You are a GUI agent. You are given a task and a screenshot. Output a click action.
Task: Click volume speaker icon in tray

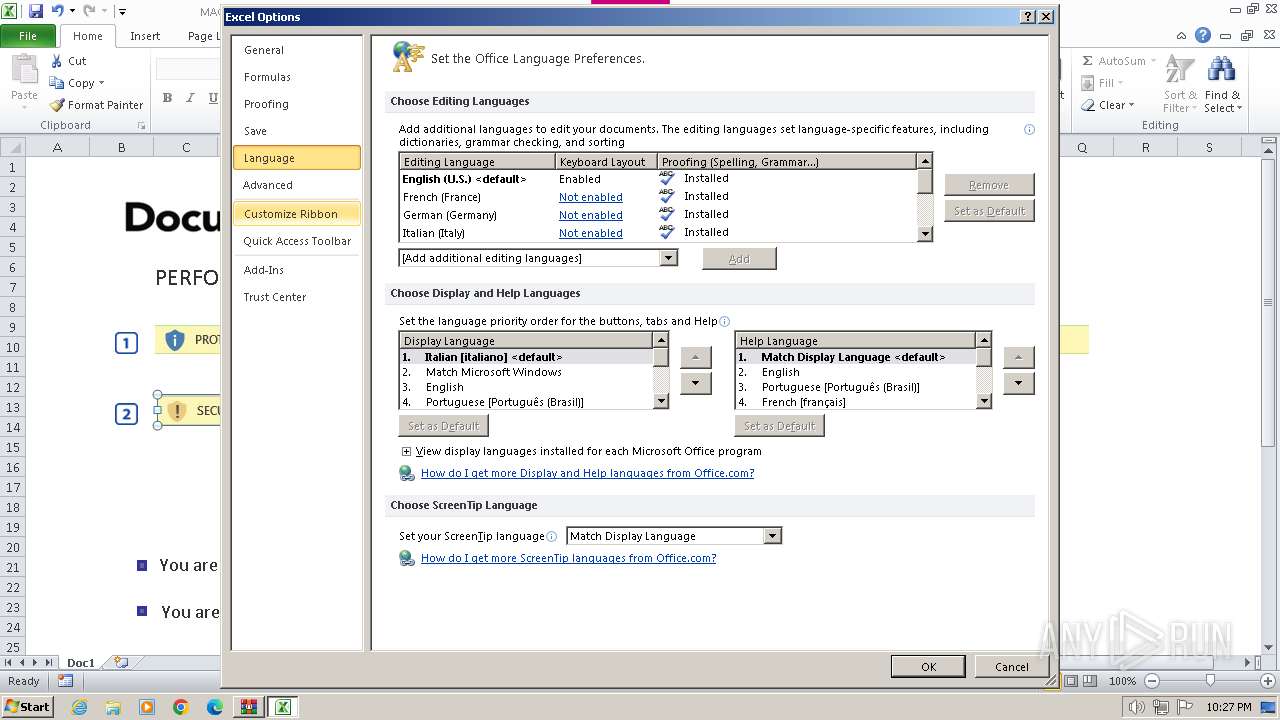1137,707
